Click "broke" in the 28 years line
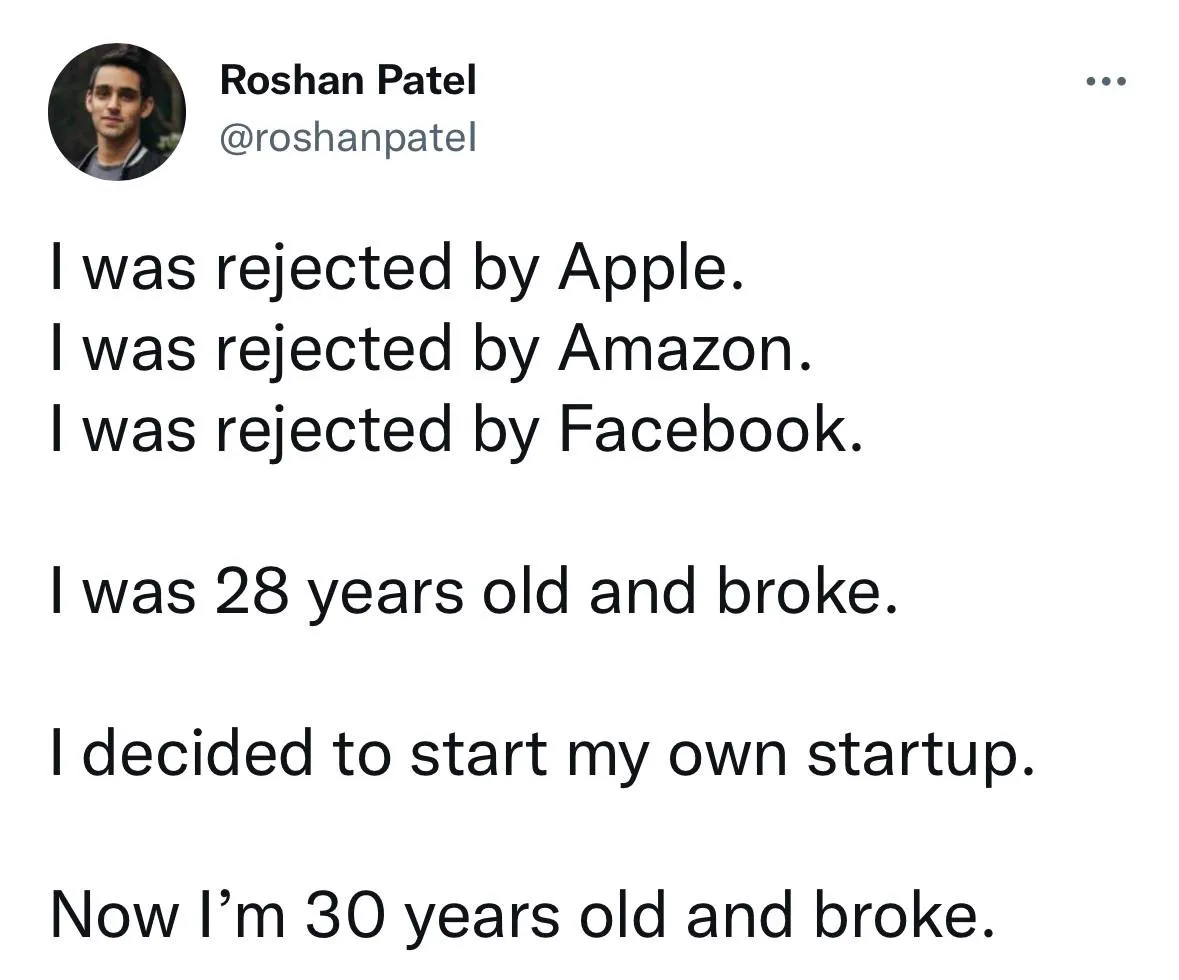Screen dimensions: 1179x980 click(x=799, y=590)
